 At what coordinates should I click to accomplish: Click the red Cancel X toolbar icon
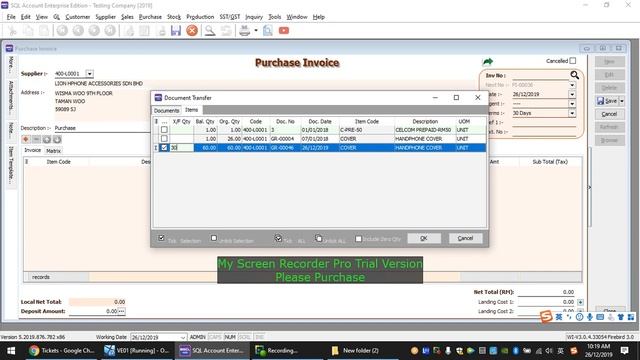(192, 31)
